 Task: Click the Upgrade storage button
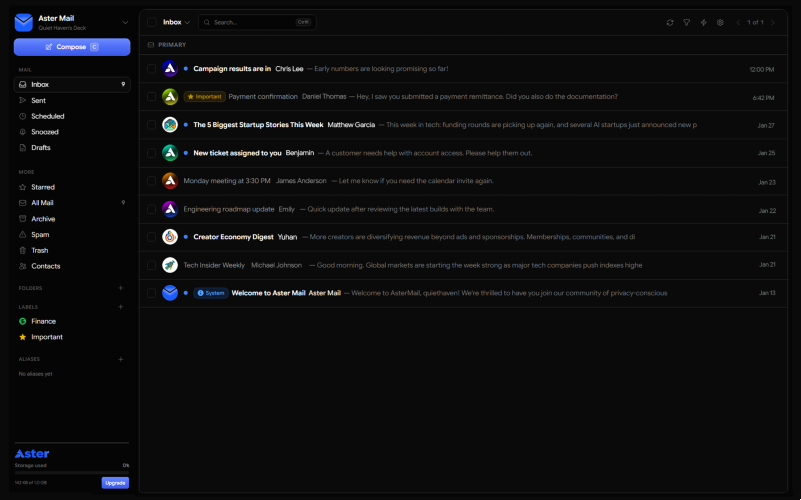click(115, 483)
